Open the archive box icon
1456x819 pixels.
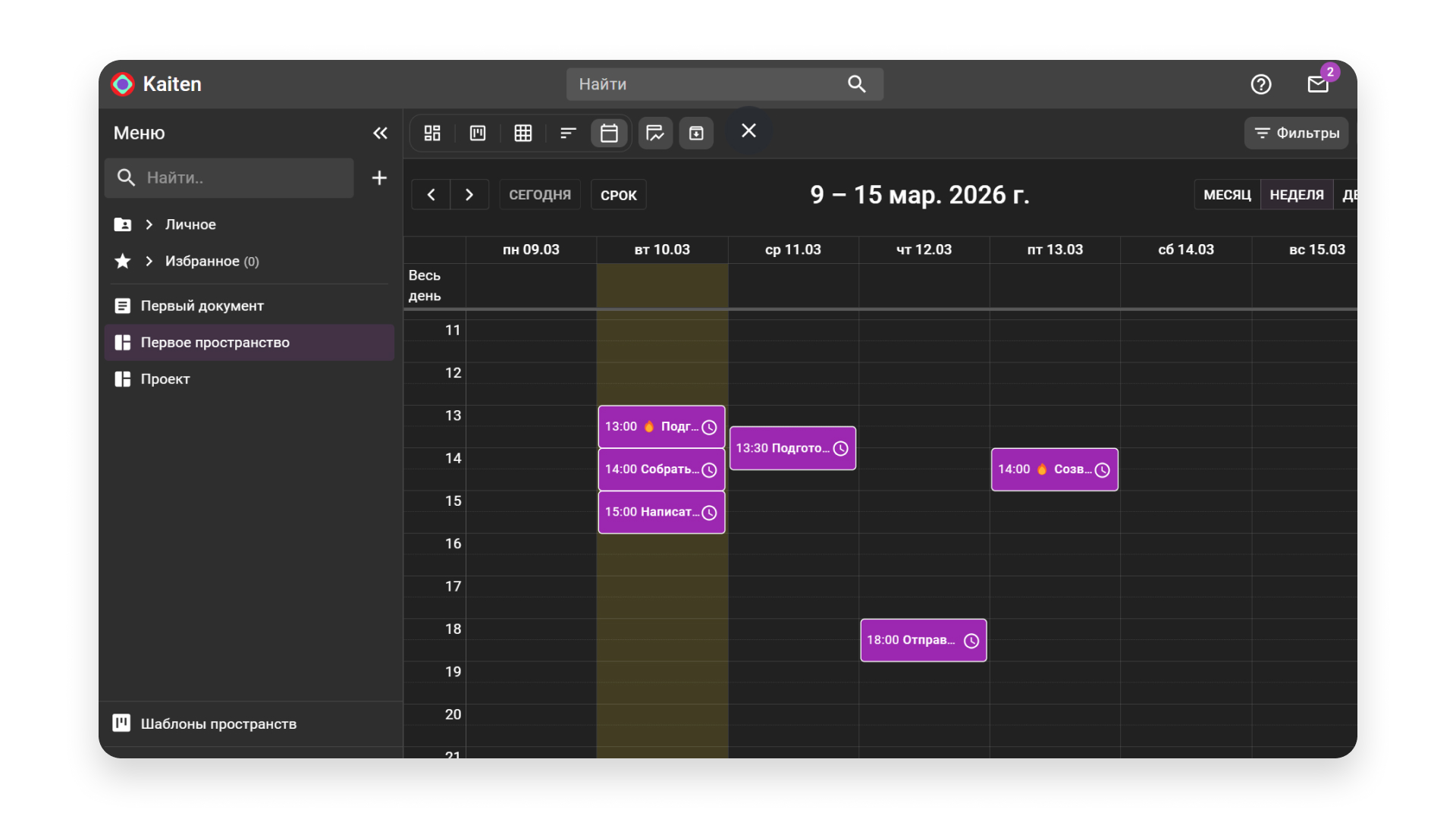point(696,133)
